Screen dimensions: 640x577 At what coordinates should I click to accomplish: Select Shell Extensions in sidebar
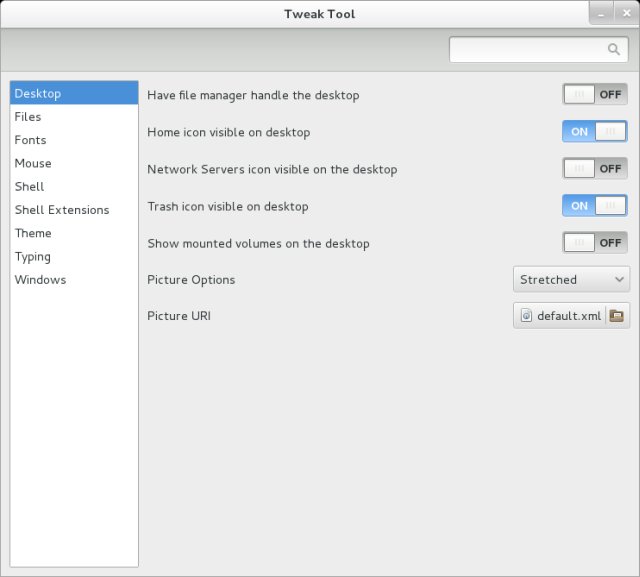[x=74, y=210]
